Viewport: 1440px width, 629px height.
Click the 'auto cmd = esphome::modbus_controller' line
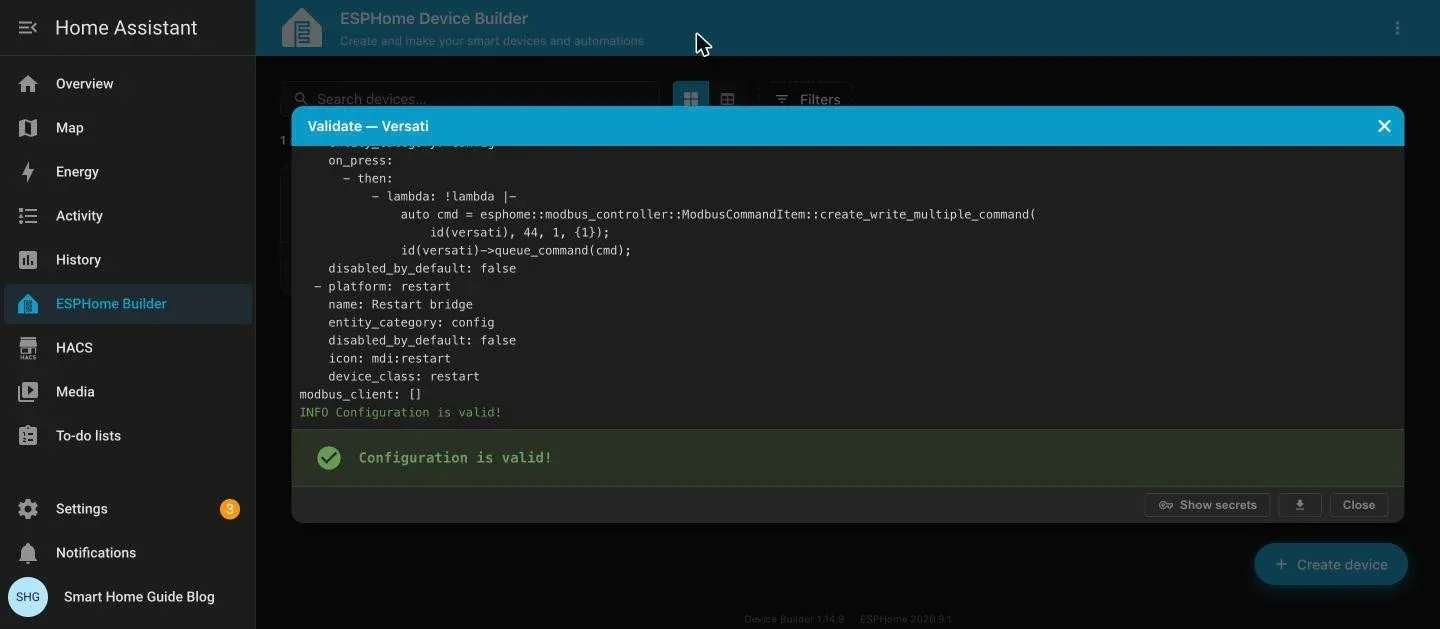click(718, 214)
